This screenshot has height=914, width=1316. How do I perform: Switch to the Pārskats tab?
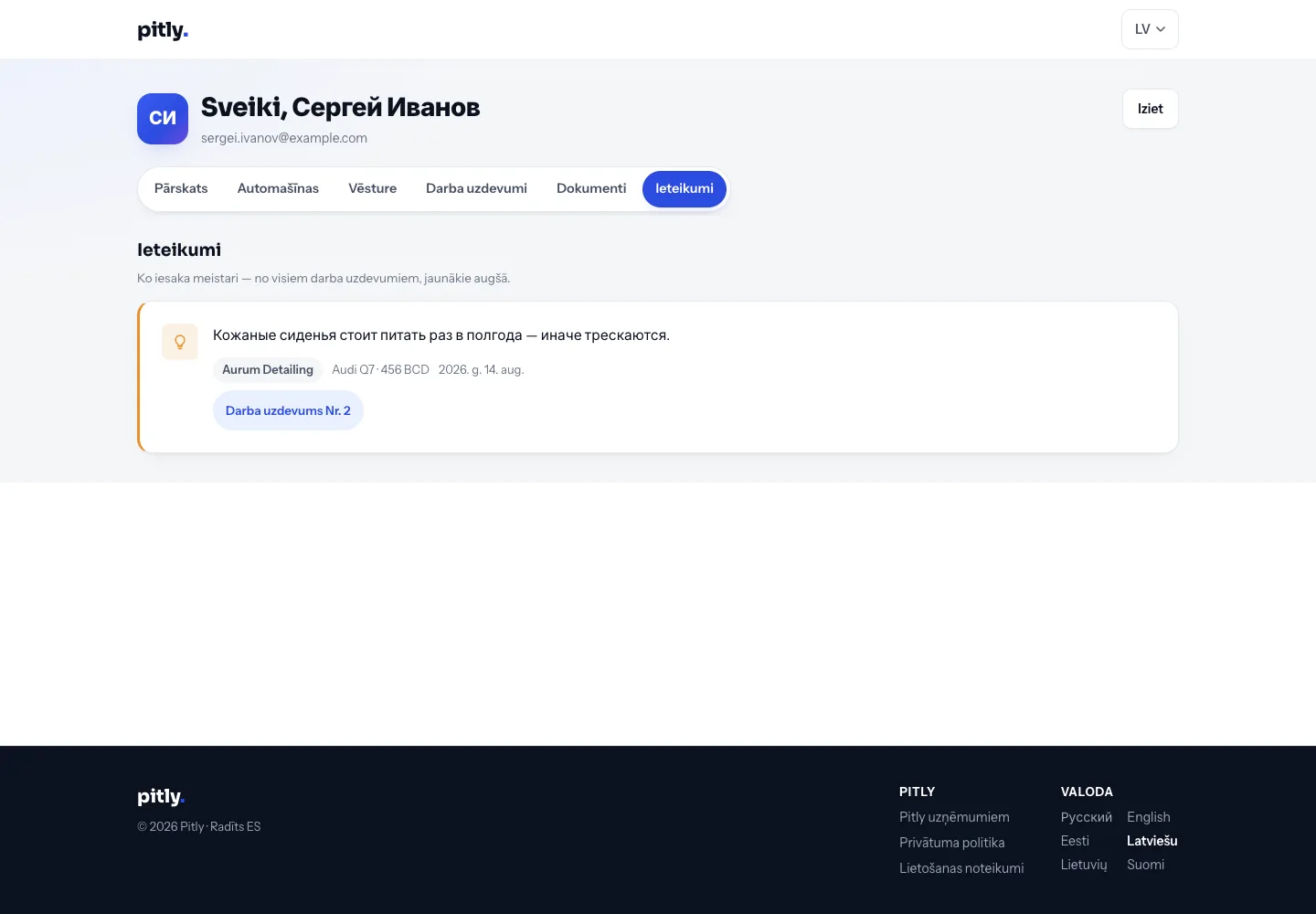[x=181, y=189]
